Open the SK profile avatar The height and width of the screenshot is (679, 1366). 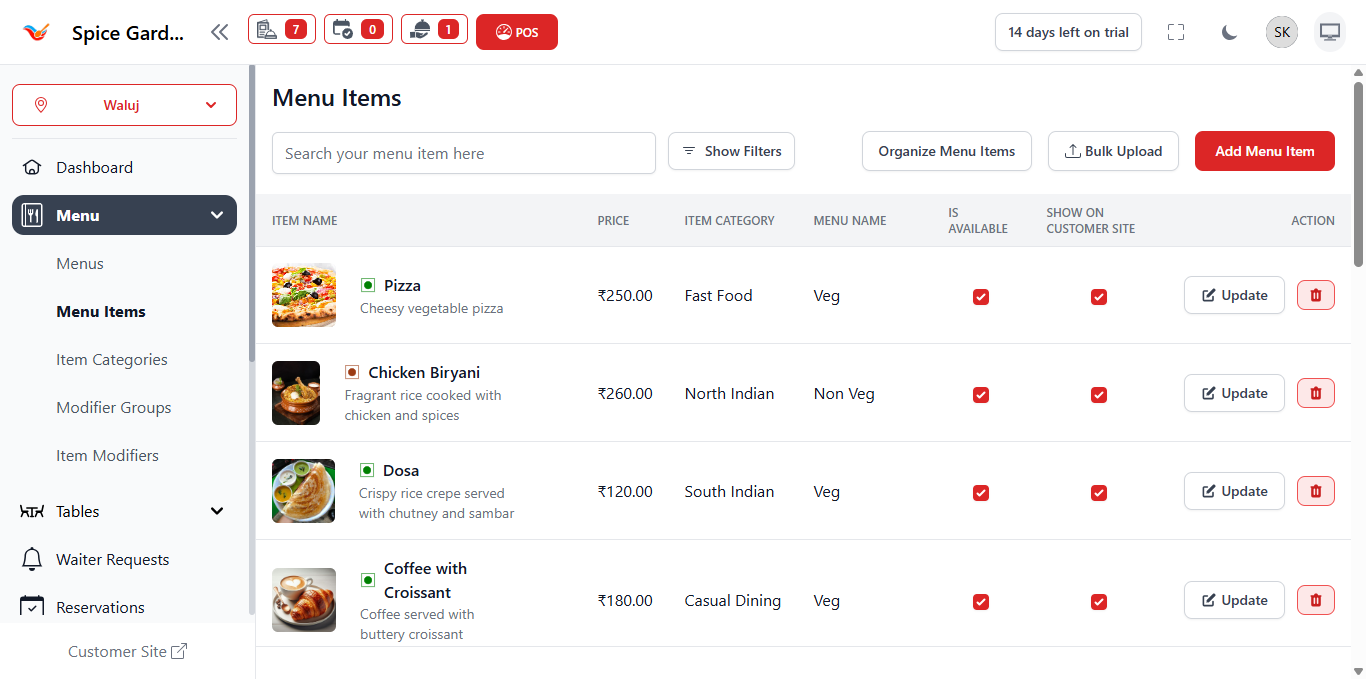[x=1282, y=31]
